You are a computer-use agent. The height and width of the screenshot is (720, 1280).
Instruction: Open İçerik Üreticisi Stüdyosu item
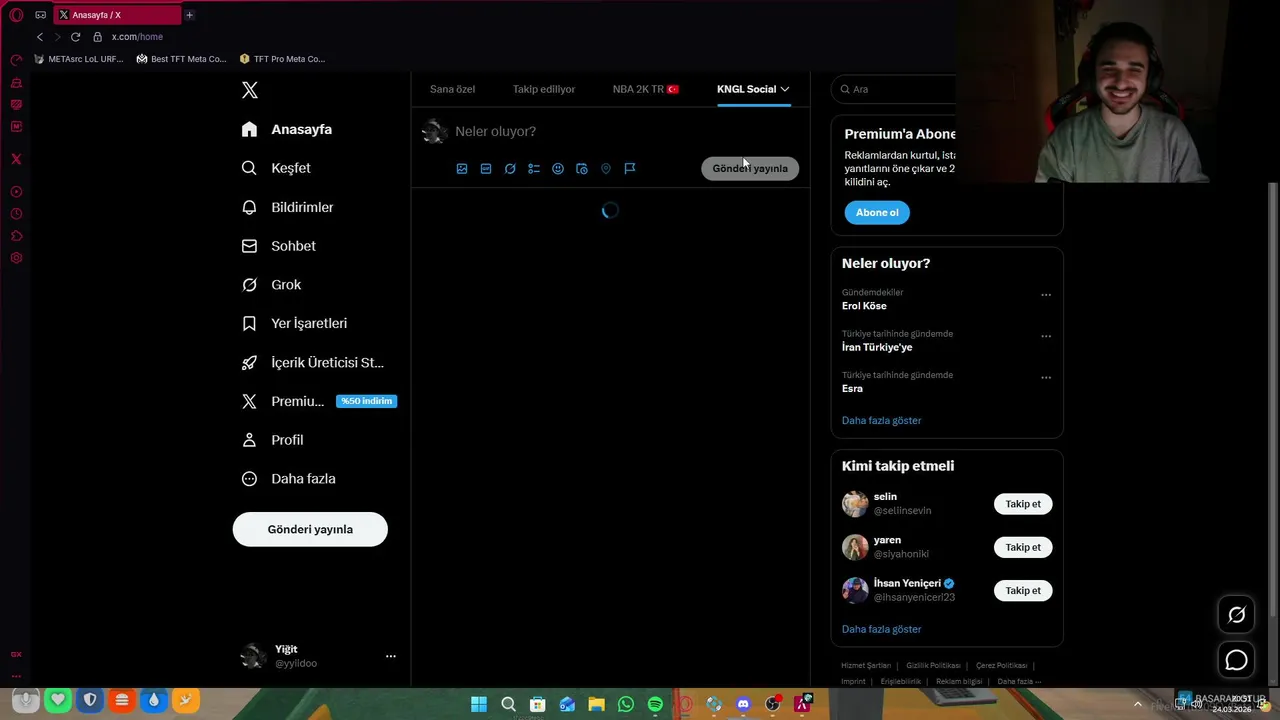(x=313, y=363)
